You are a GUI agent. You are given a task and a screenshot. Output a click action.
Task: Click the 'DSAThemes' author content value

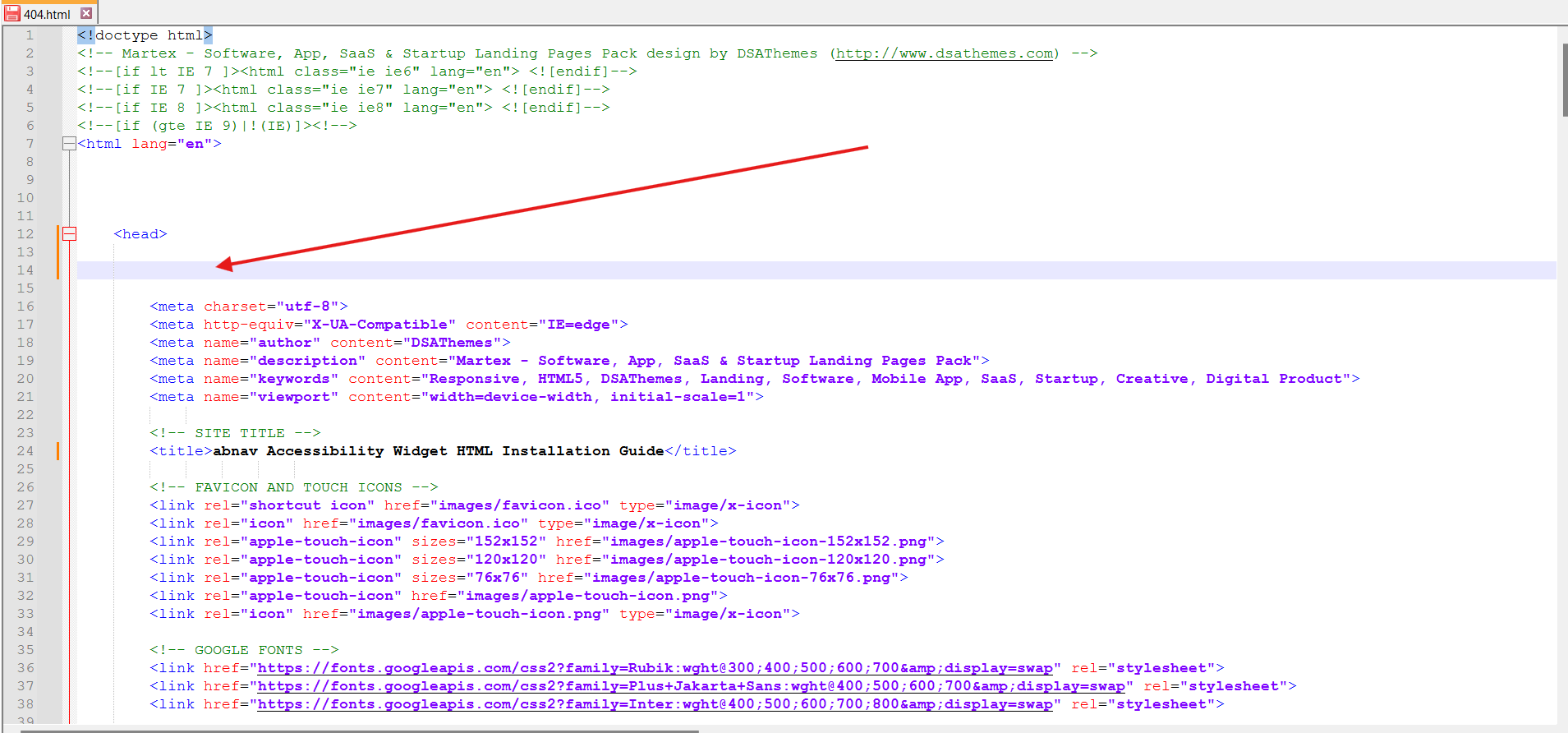coord(451,343)
